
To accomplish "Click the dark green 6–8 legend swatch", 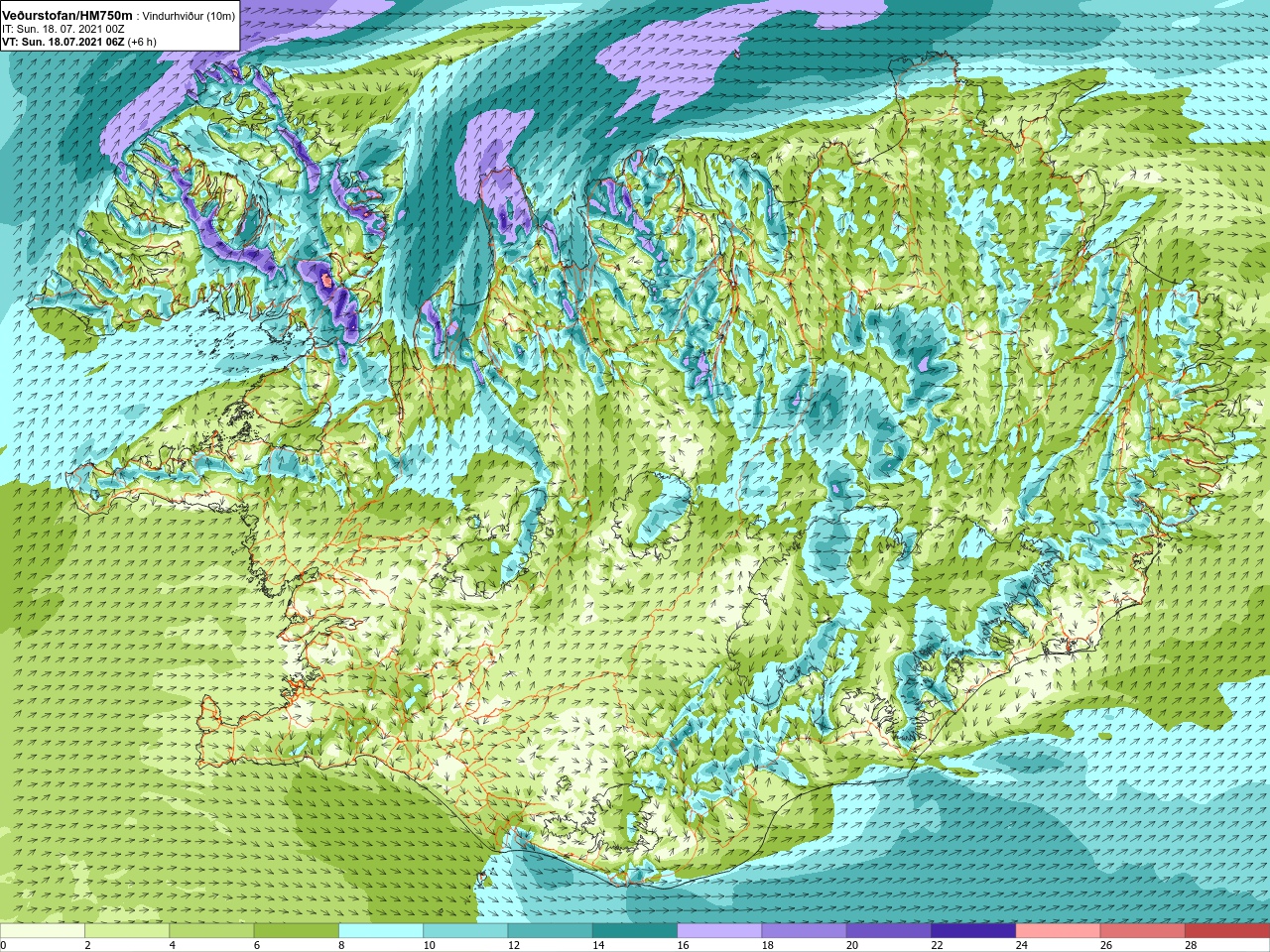I will (297, 930).
